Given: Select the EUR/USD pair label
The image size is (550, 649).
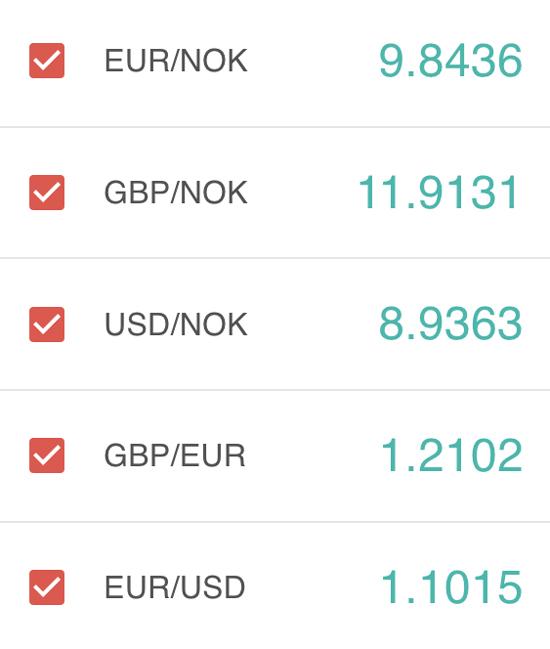Looking at the screenshot, I should (175, 587).
